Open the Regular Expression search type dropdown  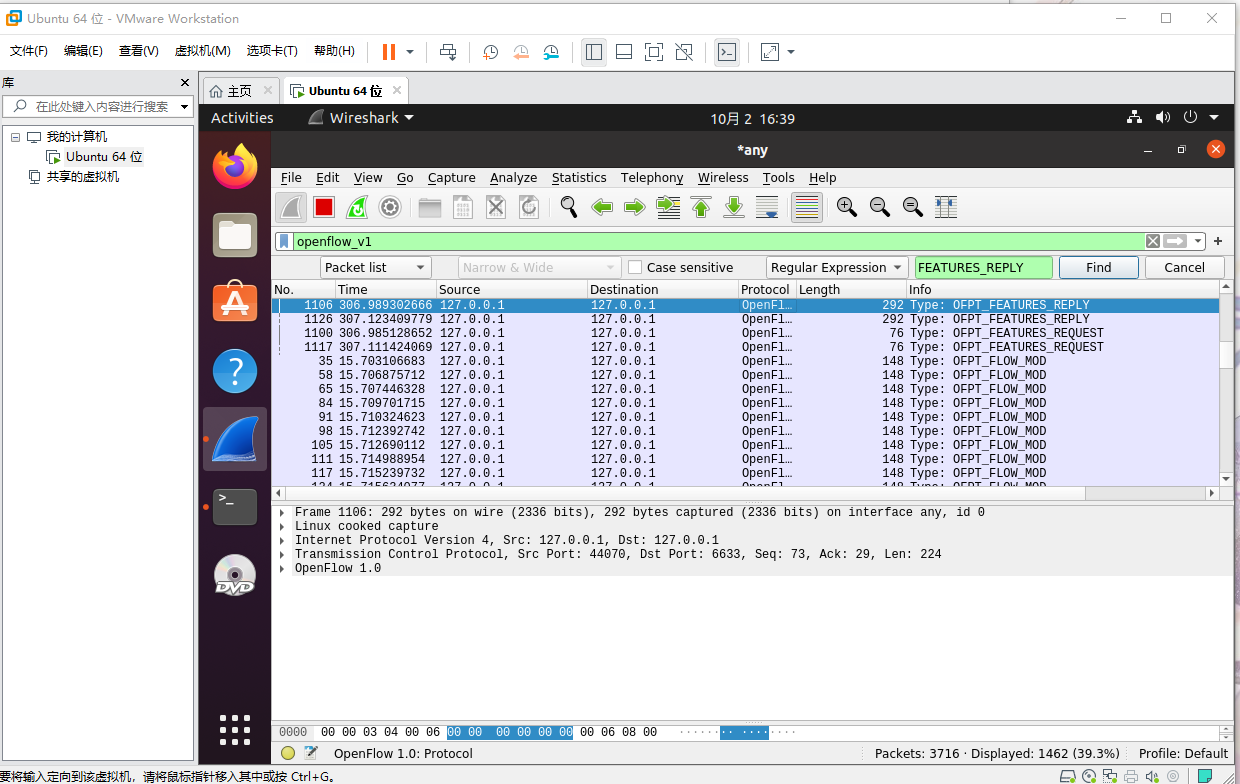(837, 267)
